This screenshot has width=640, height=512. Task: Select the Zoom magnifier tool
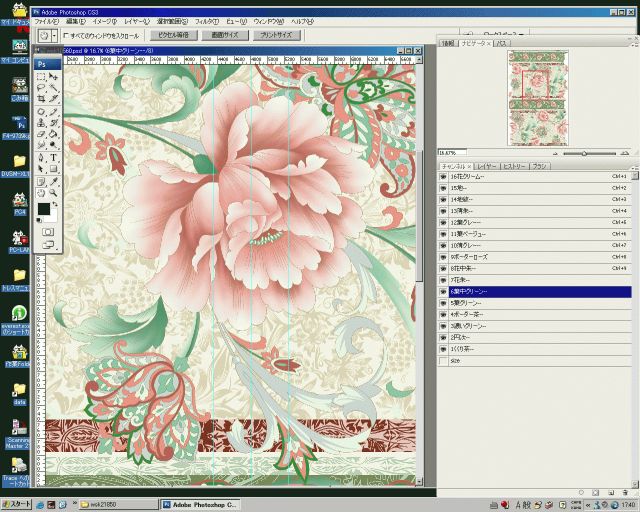53,193
